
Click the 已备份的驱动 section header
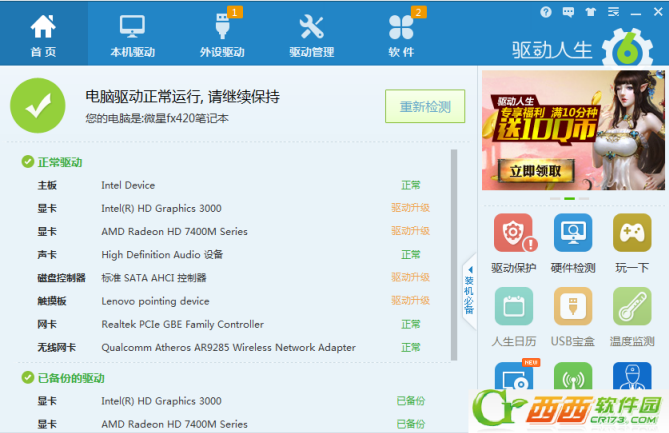pyautogui.click(x=63, y=378)
